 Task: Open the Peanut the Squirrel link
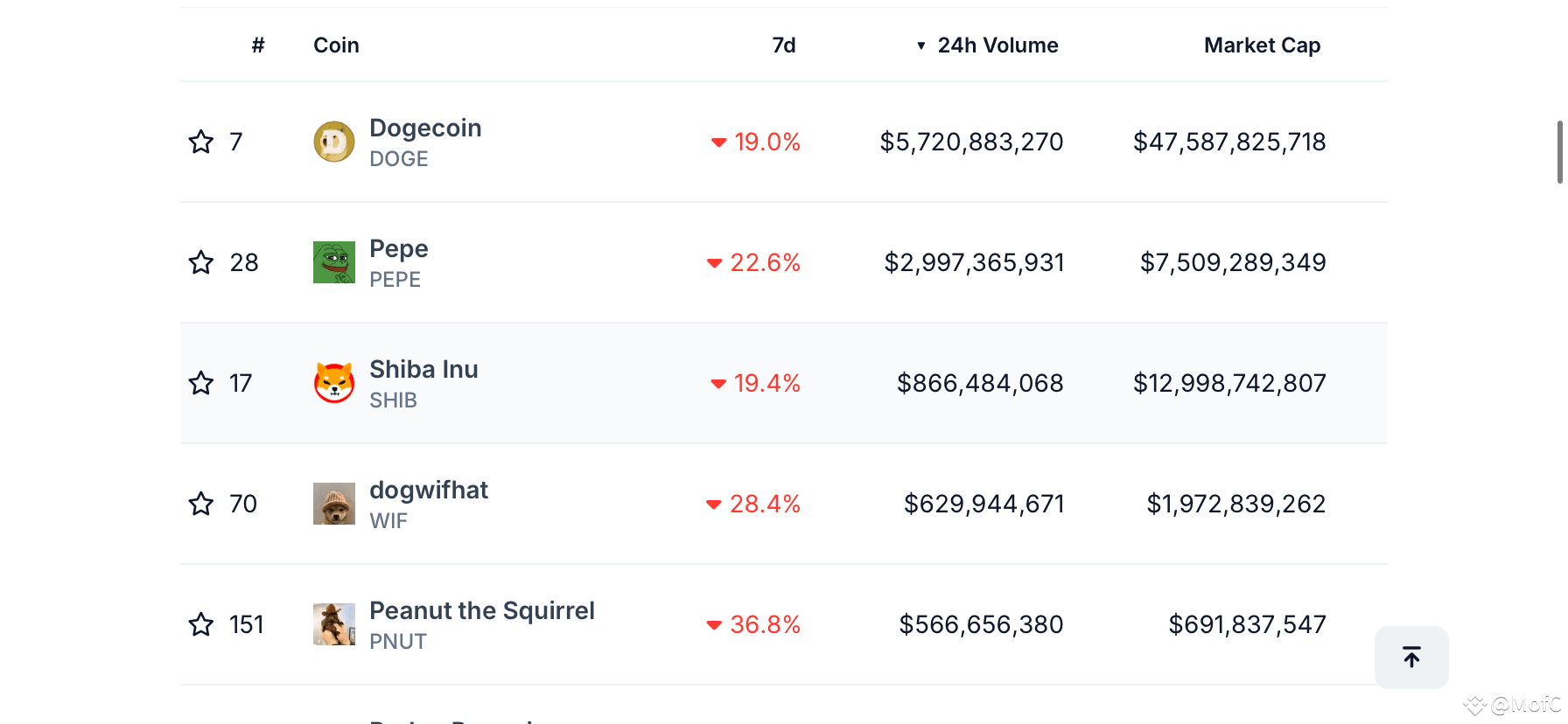[x=482, y=610]
